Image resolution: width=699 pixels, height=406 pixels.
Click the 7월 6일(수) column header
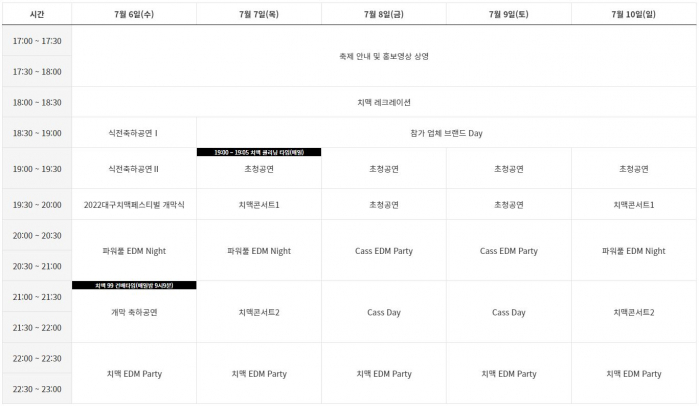tap(134, 15)
